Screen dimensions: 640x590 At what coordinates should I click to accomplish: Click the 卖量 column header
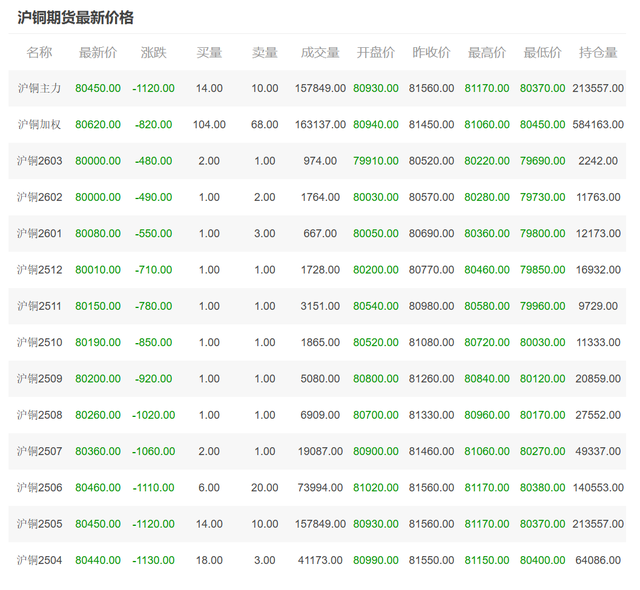click(x=264, y=53)
